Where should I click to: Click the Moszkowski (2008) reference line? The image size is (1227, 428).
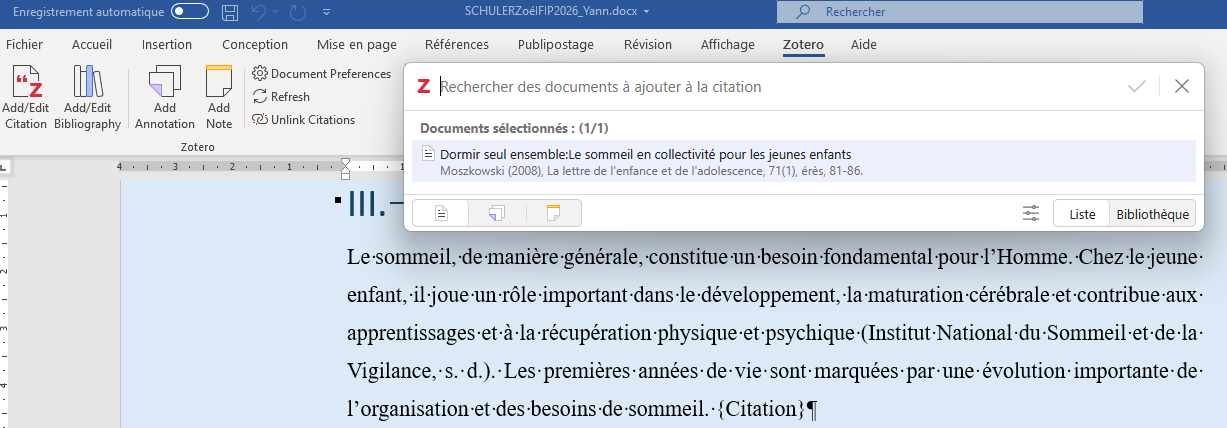[651, 171]
